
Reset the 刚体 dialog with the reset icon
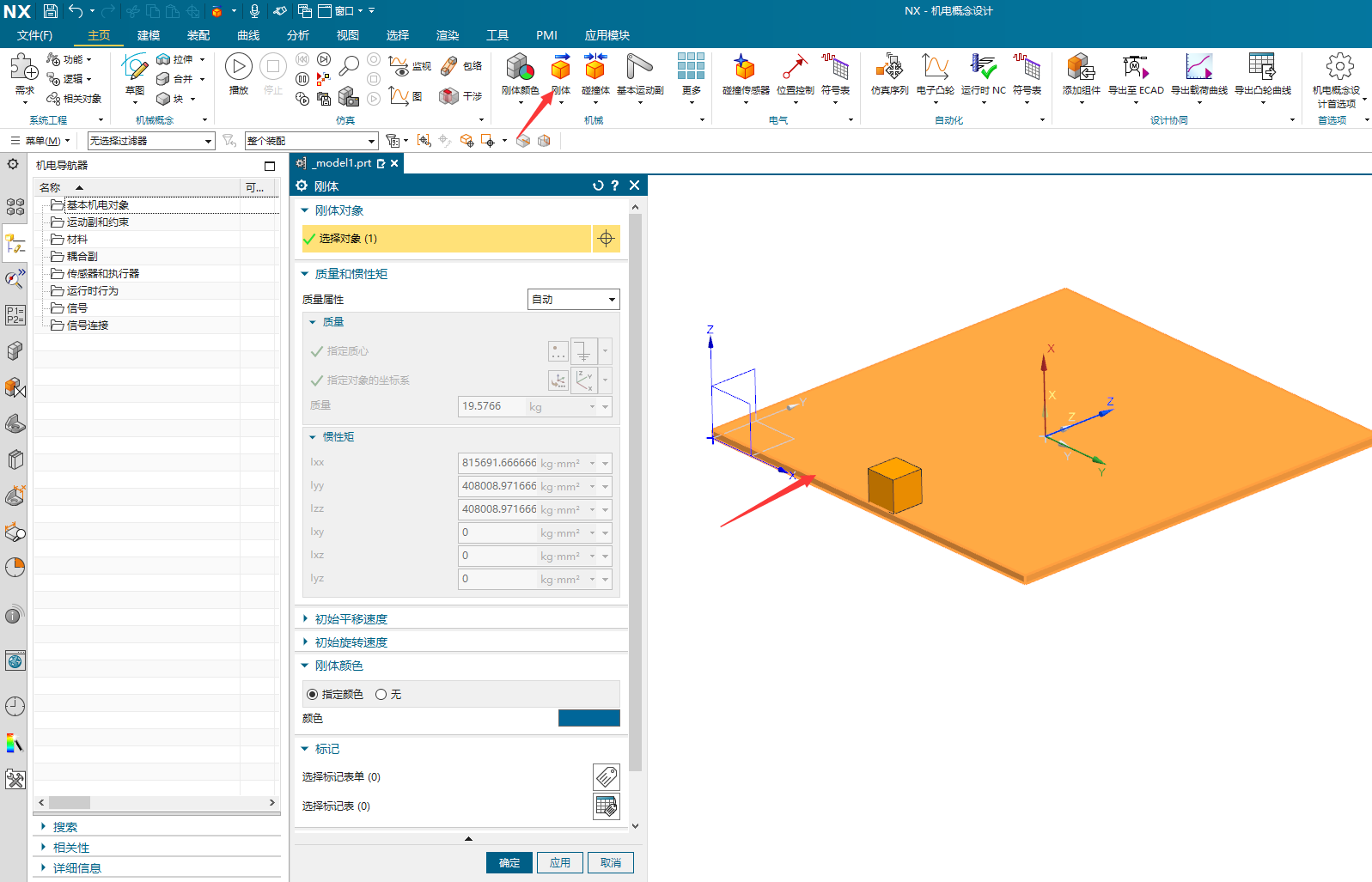(598, 186)
